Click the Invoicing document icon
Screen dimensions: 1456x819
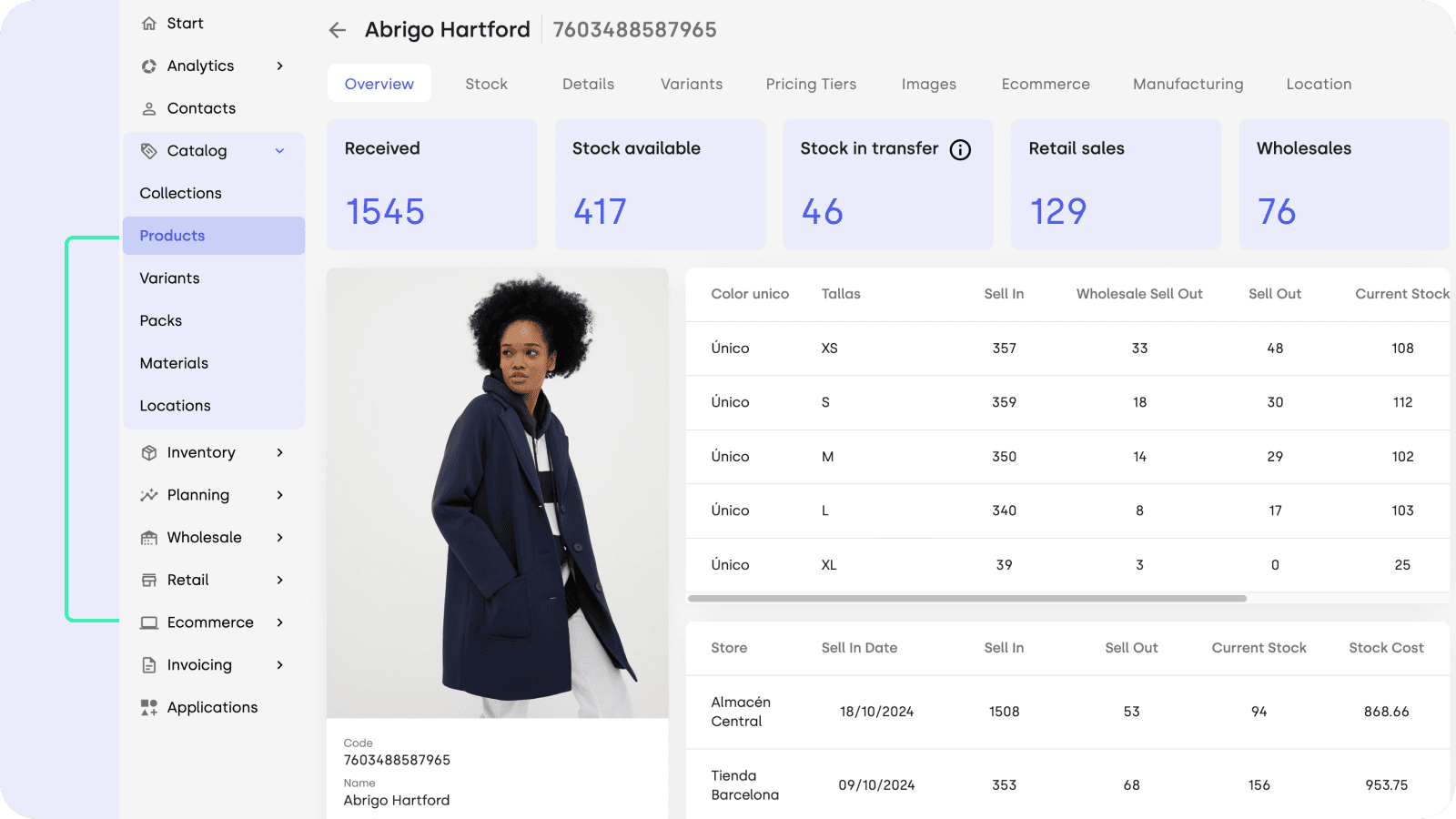[148, 664]
